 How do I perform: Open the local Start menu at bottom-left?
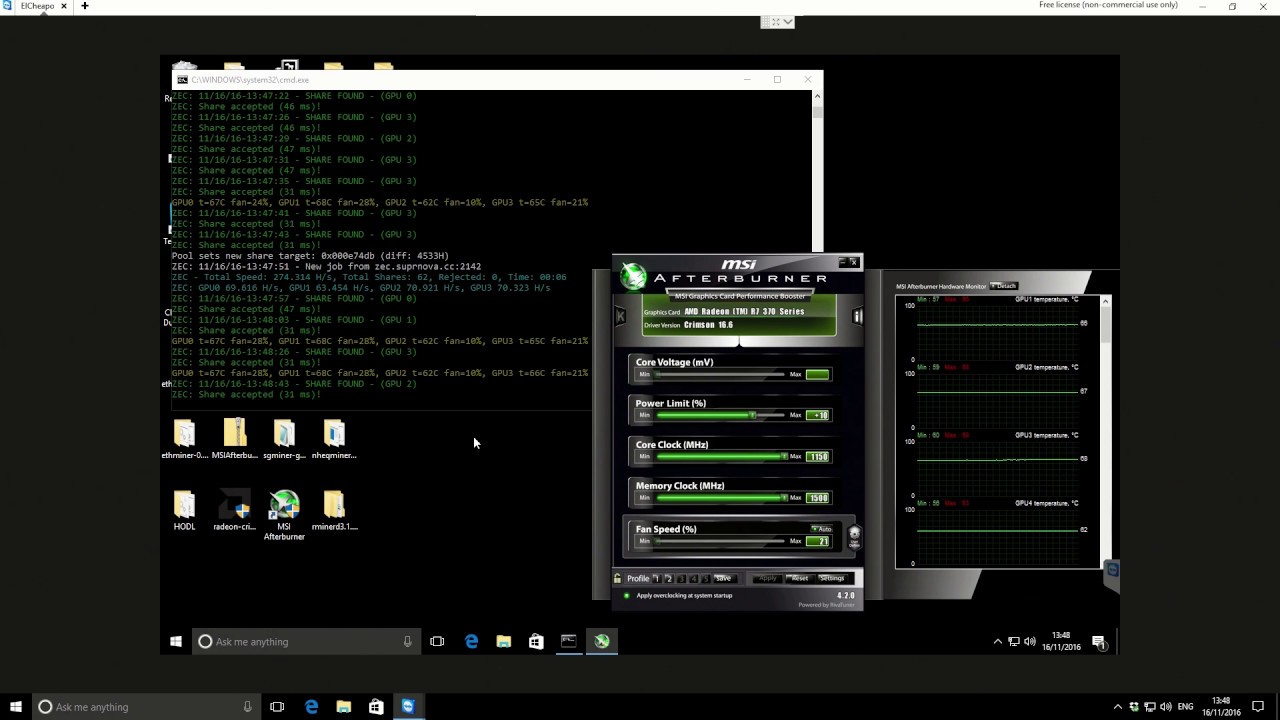click(14, 707)
